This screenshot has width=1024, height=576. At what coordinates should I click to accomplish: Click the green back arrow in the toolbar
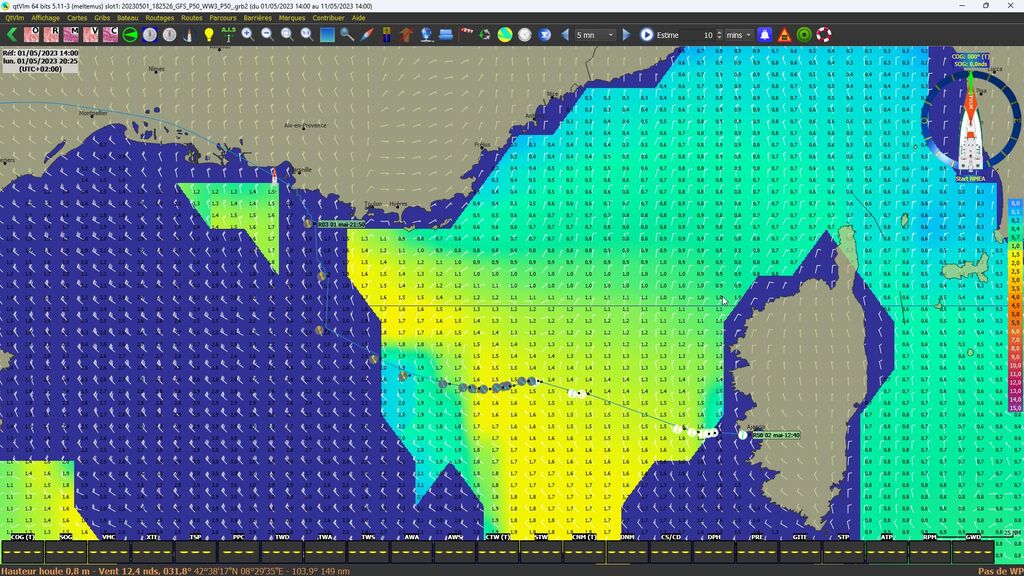12,35
